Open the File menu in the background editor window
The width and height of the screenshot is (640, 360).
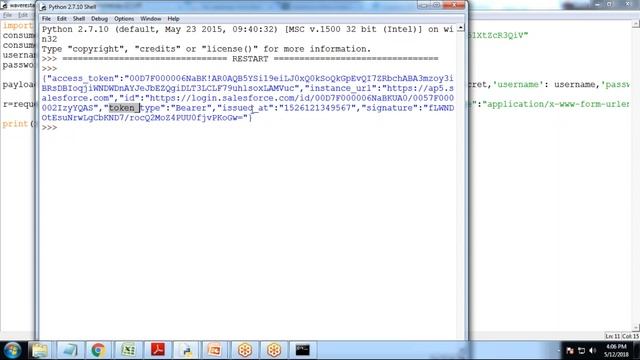click(7, 15)
